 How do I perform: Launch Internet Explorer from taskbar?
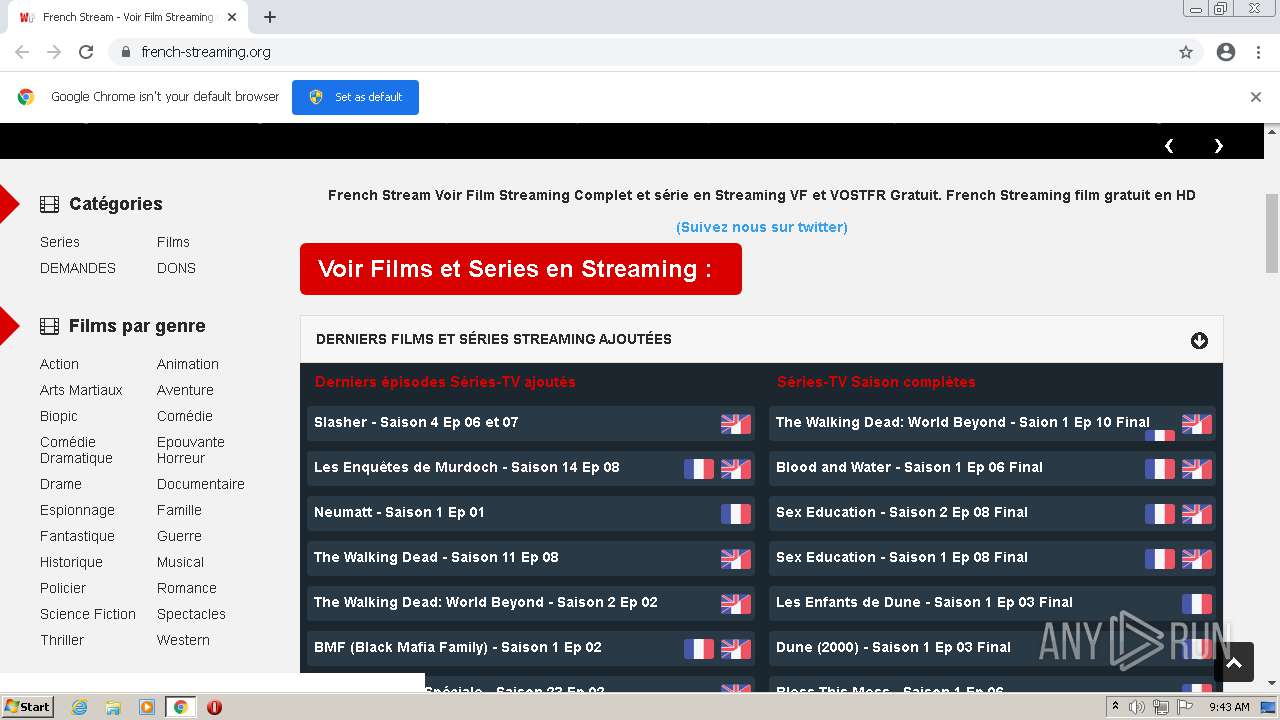[80, 707]
